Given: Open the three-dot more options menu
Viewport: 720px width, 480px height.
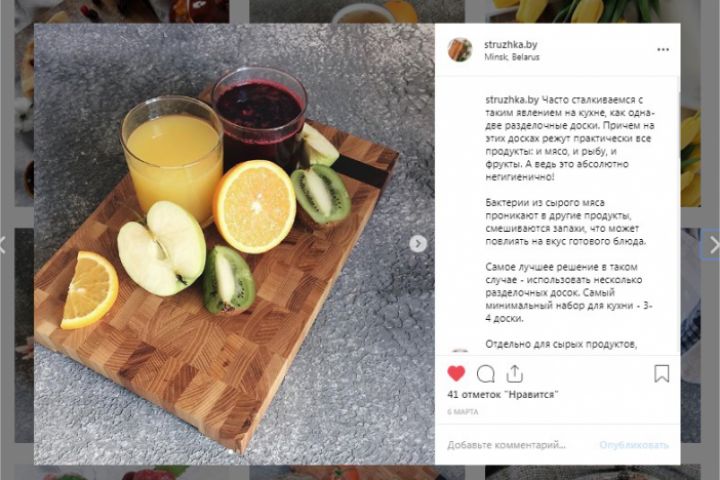Looking at the screenshot, I should pyautogui.click(x=663, y=50).
